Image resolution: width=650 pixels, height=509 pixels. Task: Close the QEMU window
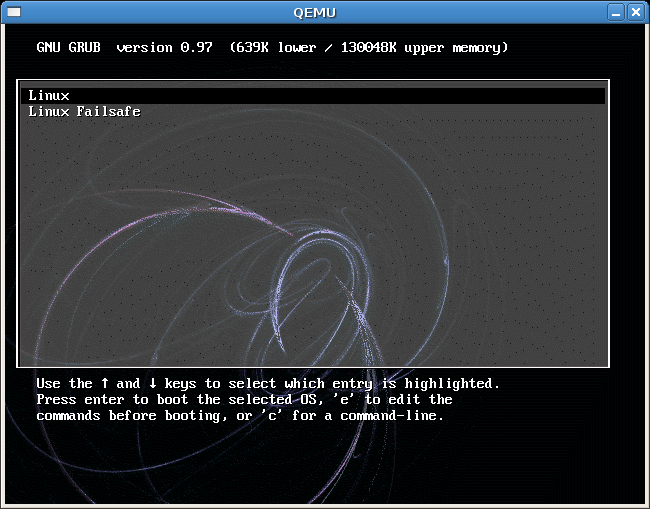click(x=635, y=12)
